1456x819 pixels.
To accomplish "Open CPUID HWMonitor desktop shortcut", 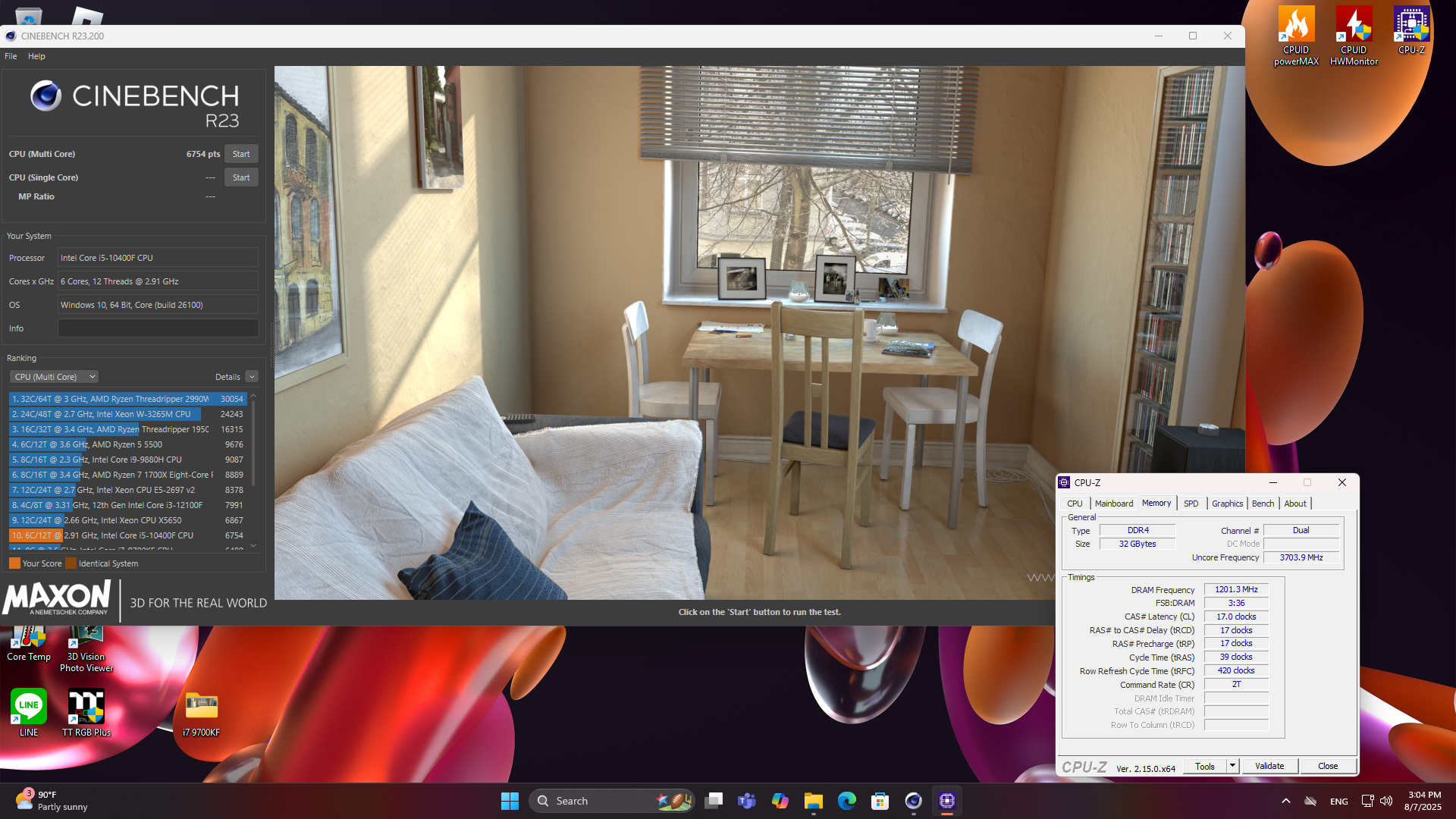I will pyautogui.click(x=1354, y=36).
